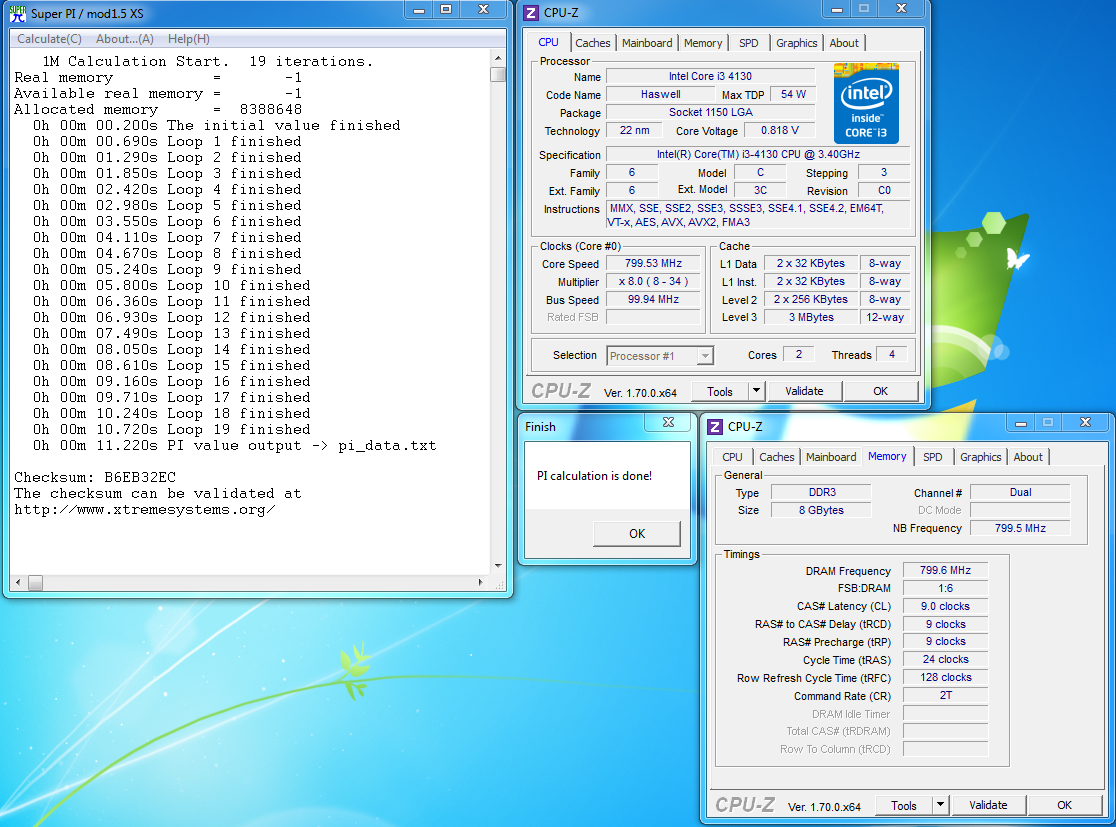Click Validate button in upper CPU-Z window

(804, 391)
